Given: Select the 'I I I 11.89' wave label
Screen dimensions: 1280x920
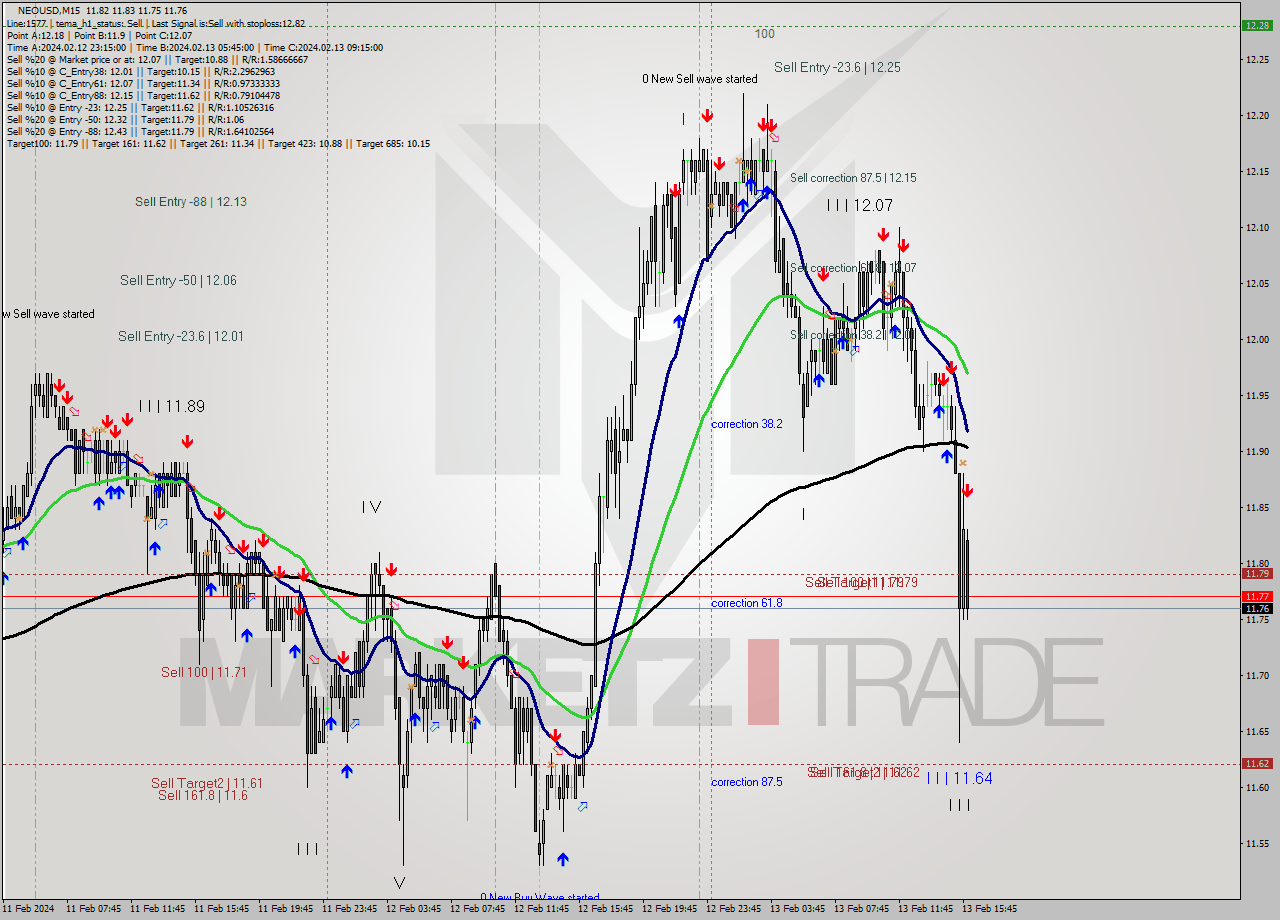Looking at the screenshot, I should [172, 406].
